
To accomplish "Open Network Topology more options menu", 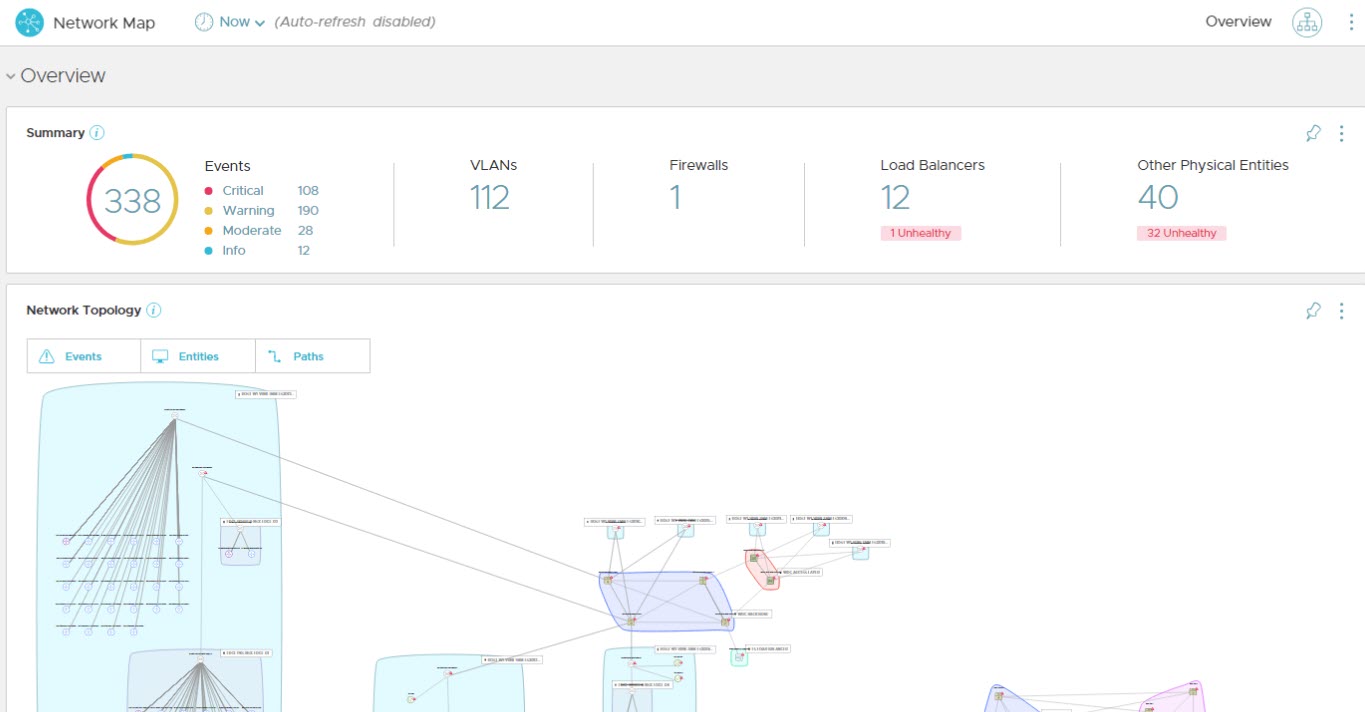I will point(1341,311).
